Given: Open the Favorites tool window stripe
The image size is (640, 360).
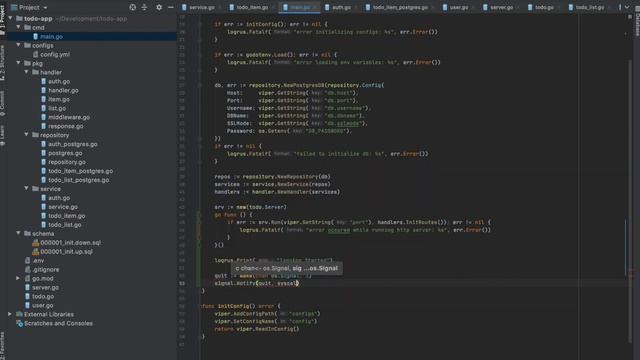Looking at the screenshot, I should tap(3, 345).
